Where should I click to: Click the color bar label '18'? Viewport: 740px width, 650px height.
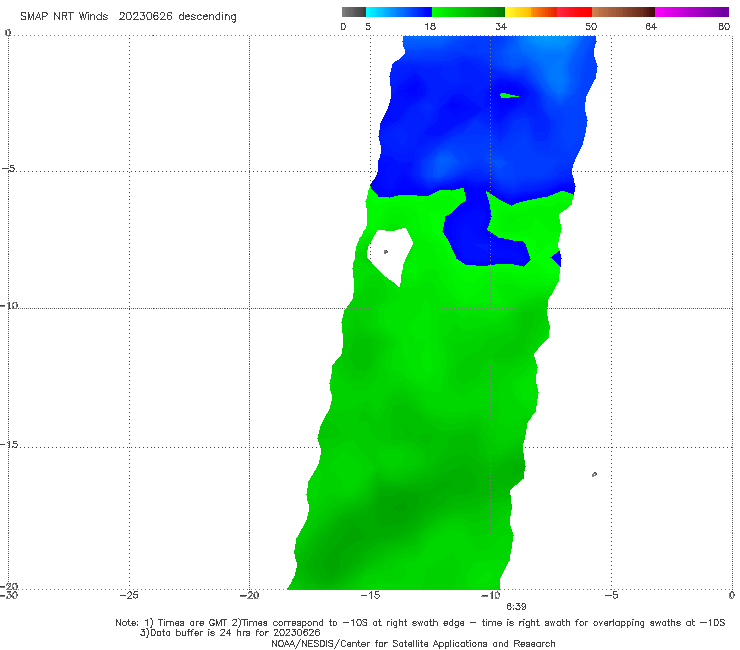point(430,26)
